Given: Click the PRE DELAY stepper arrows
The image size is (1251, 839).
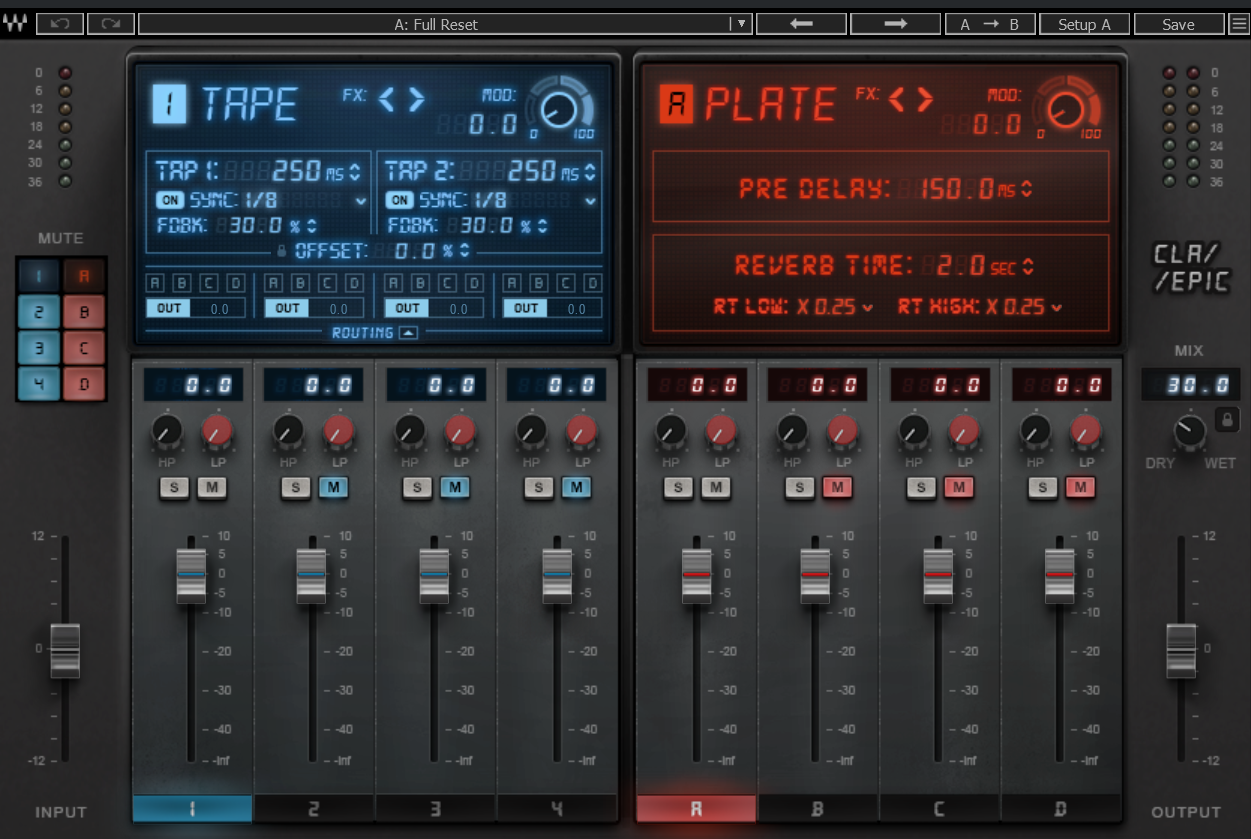Looking at the screenshot, I should click(1027, 188).
